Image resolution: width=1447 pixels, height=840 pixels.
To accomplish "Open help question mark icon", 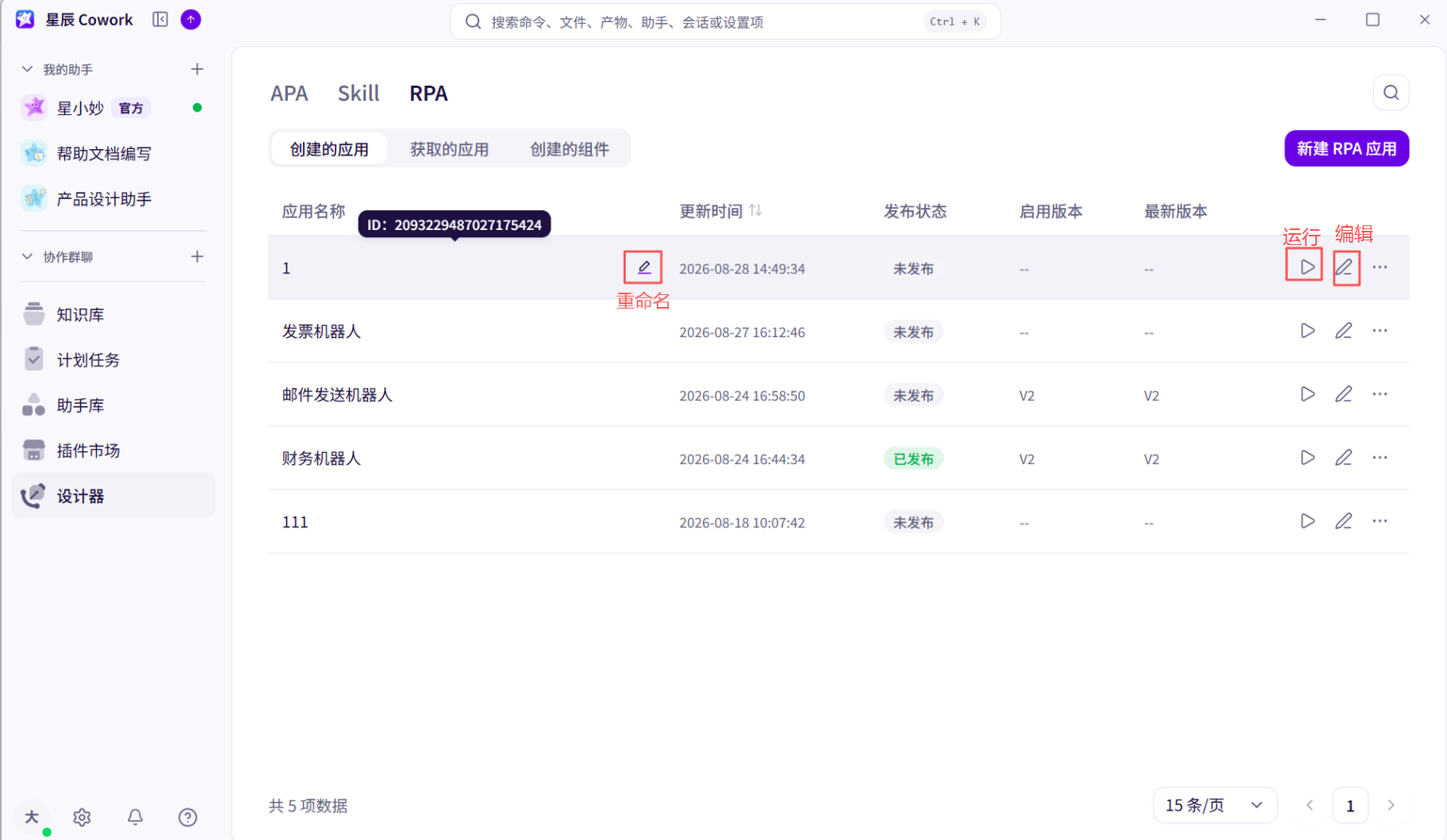I will [187, 817].
